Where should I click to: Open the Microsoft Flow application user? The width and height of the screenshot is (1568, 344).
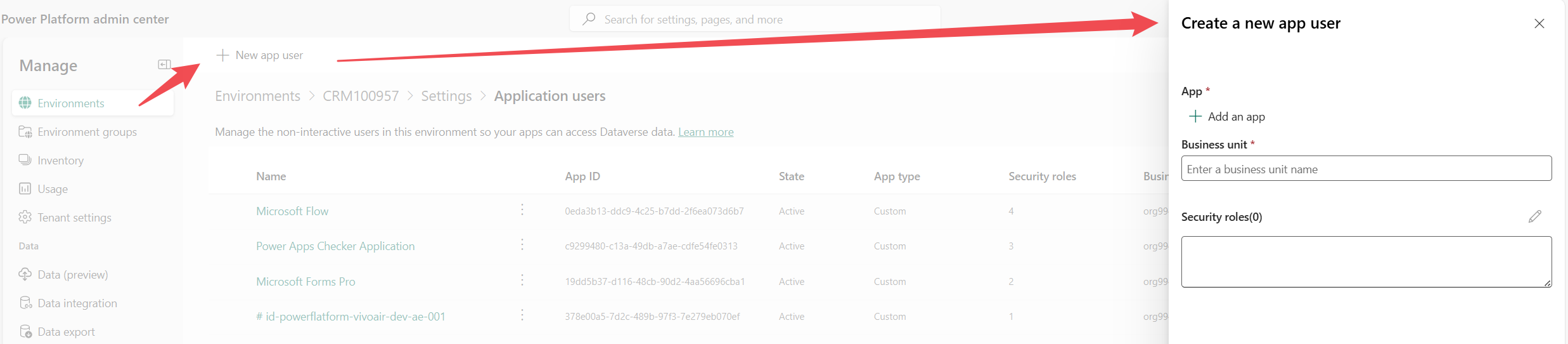point(292,211)
